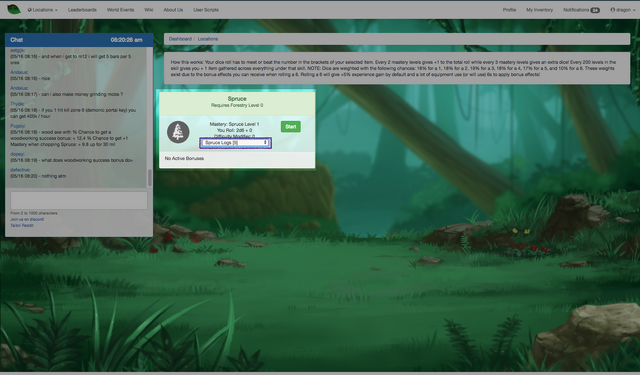Click inside the chat message box

tap(79, 200)
